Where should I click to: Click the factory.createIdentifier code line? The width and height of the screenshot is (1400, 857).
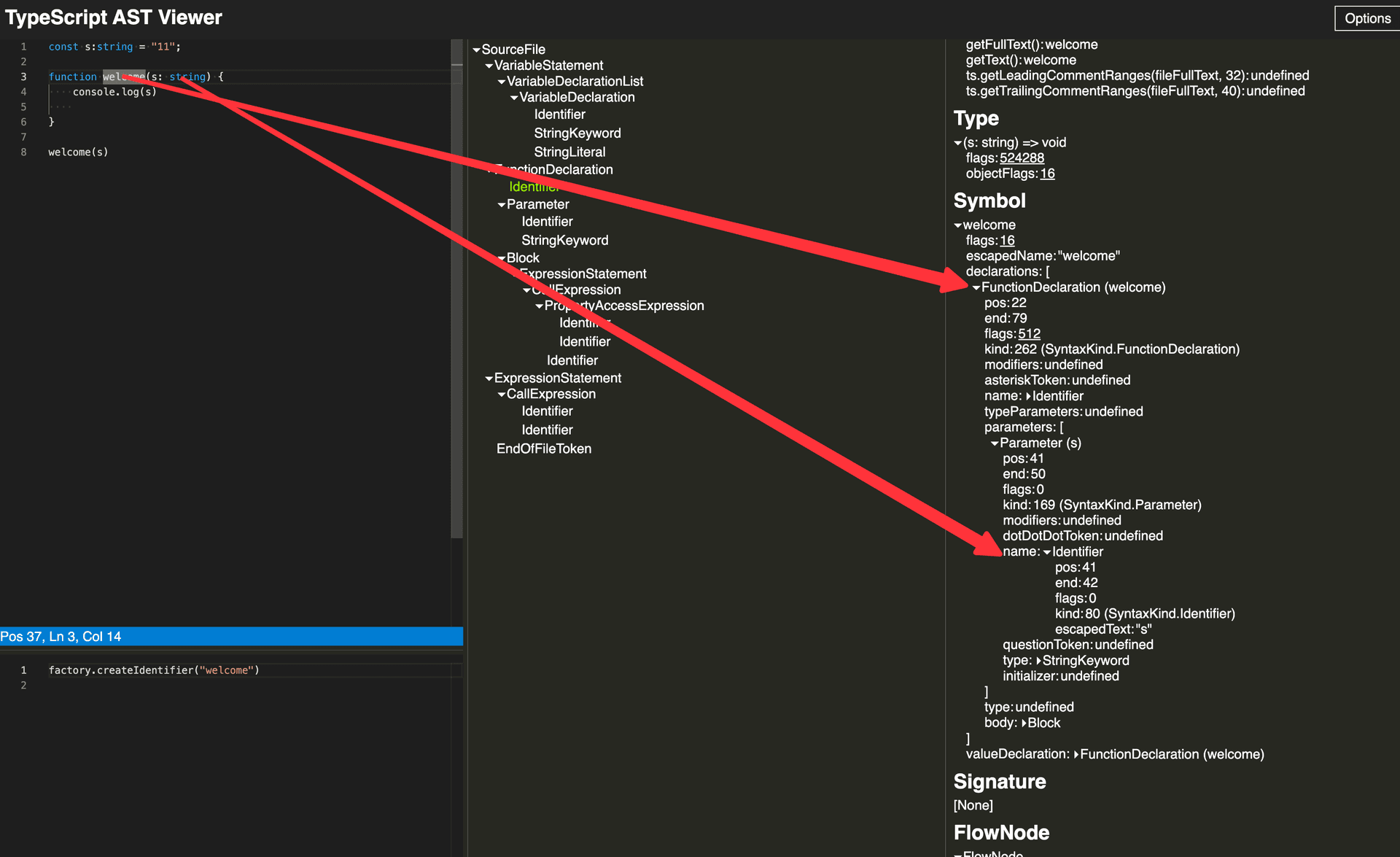pyautogui.click(x=154, y=670)
